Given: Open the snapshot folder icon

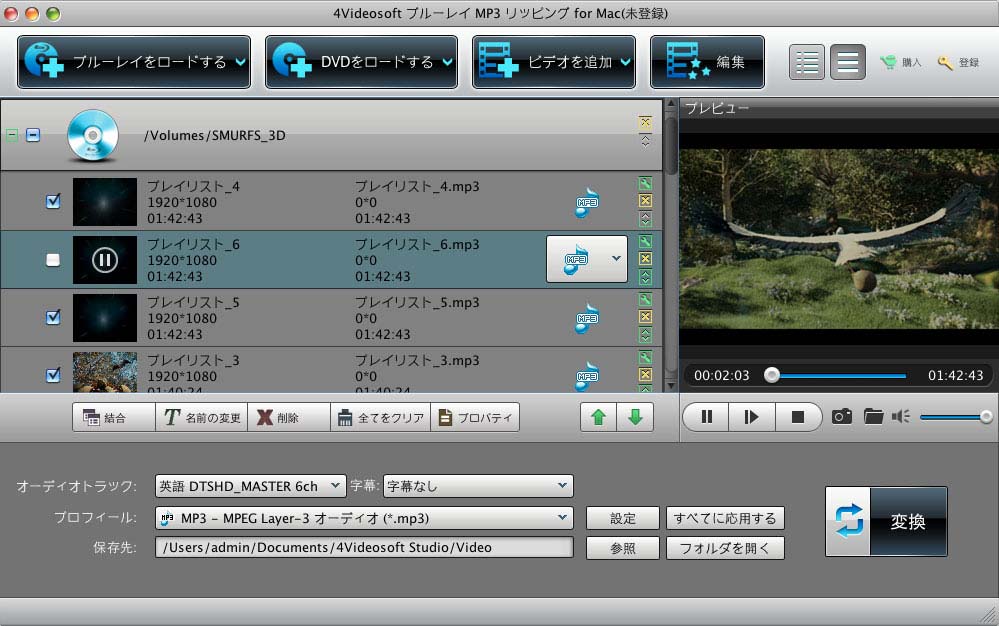Looking at the screenshot, I should pos(873,417).
